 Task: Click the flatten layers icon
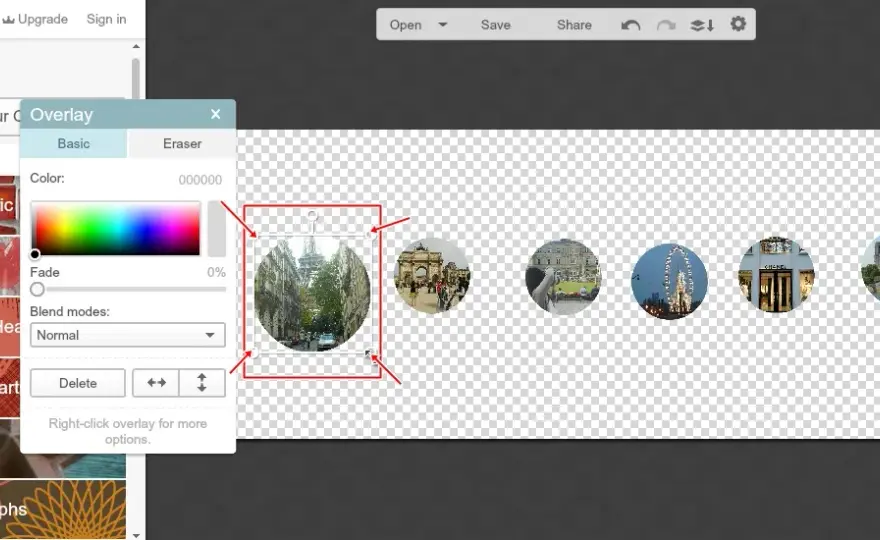click(x=702, y=25)
